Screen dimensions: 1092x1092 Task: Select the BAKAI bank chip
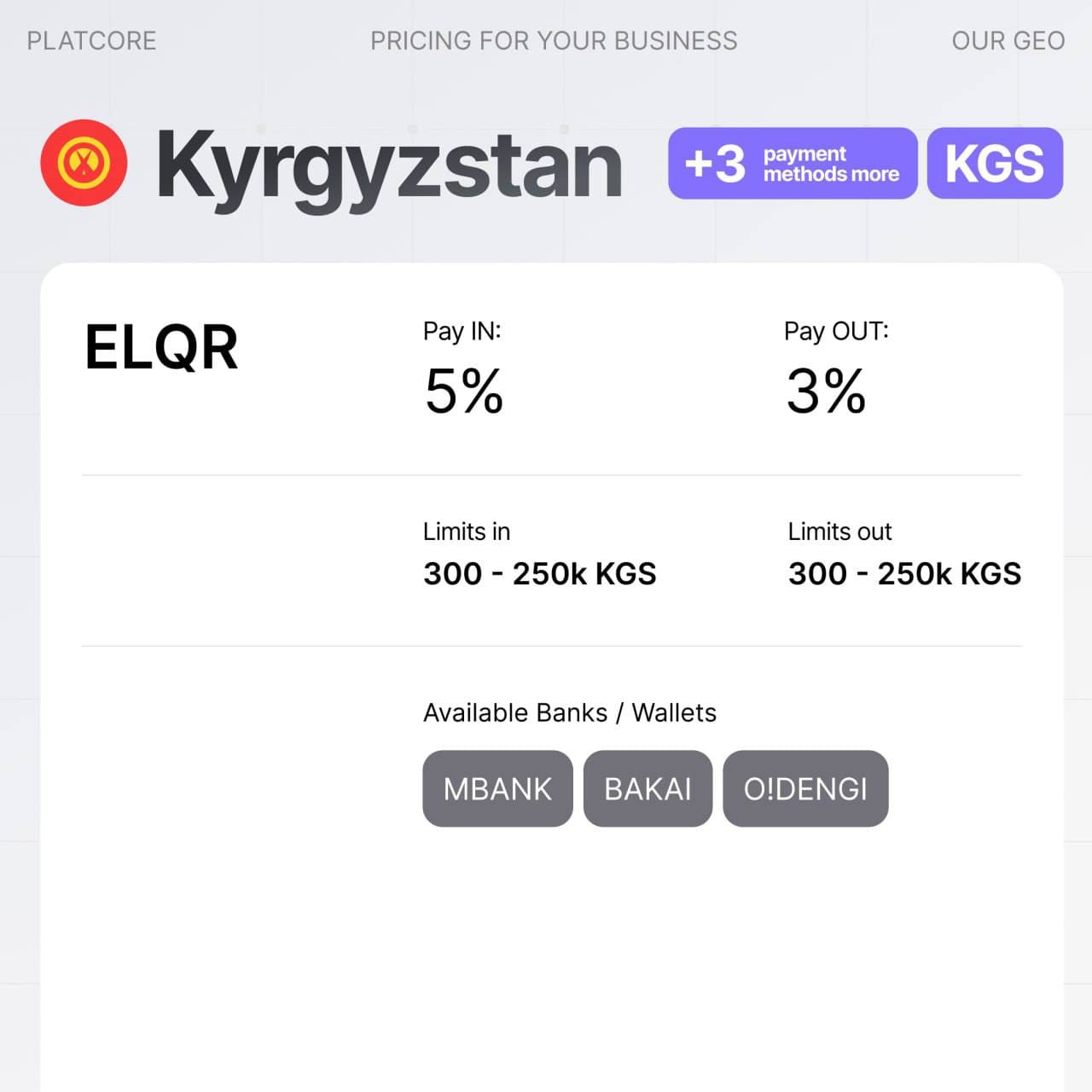pos(648,789)
